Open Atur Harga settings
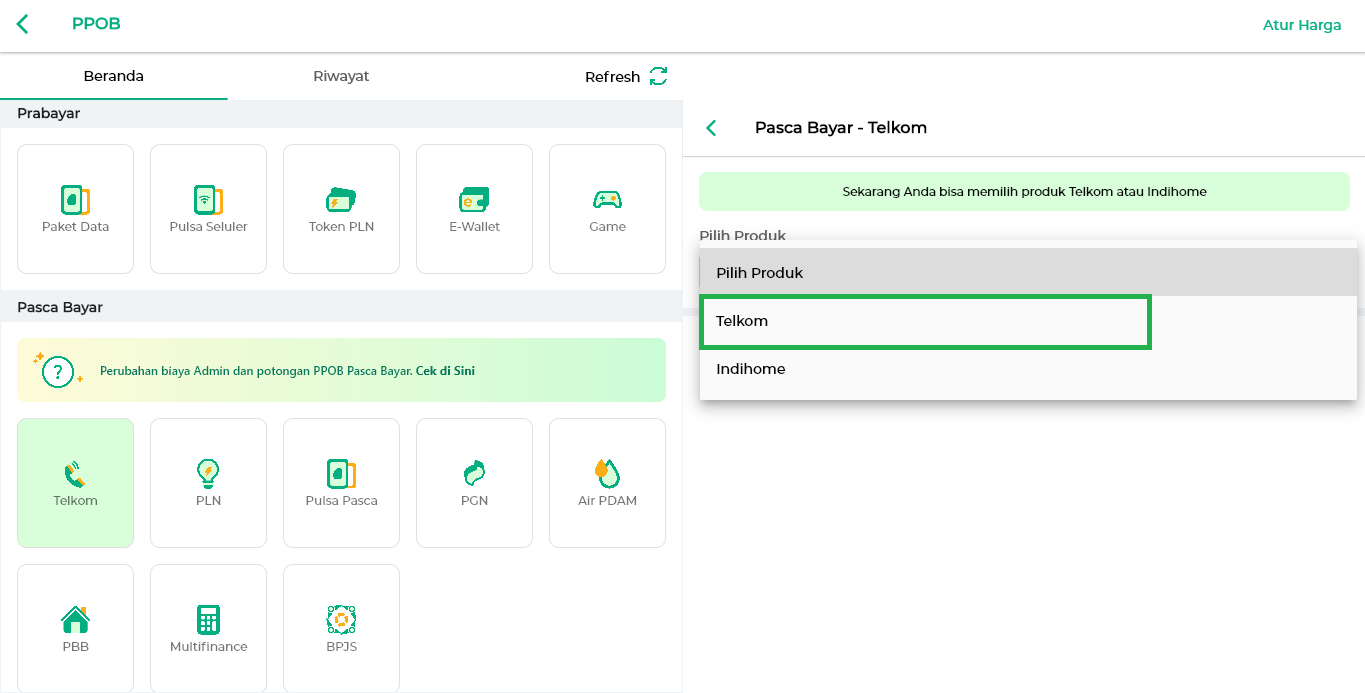The image size is (1365, 693). pos(1302,25)
